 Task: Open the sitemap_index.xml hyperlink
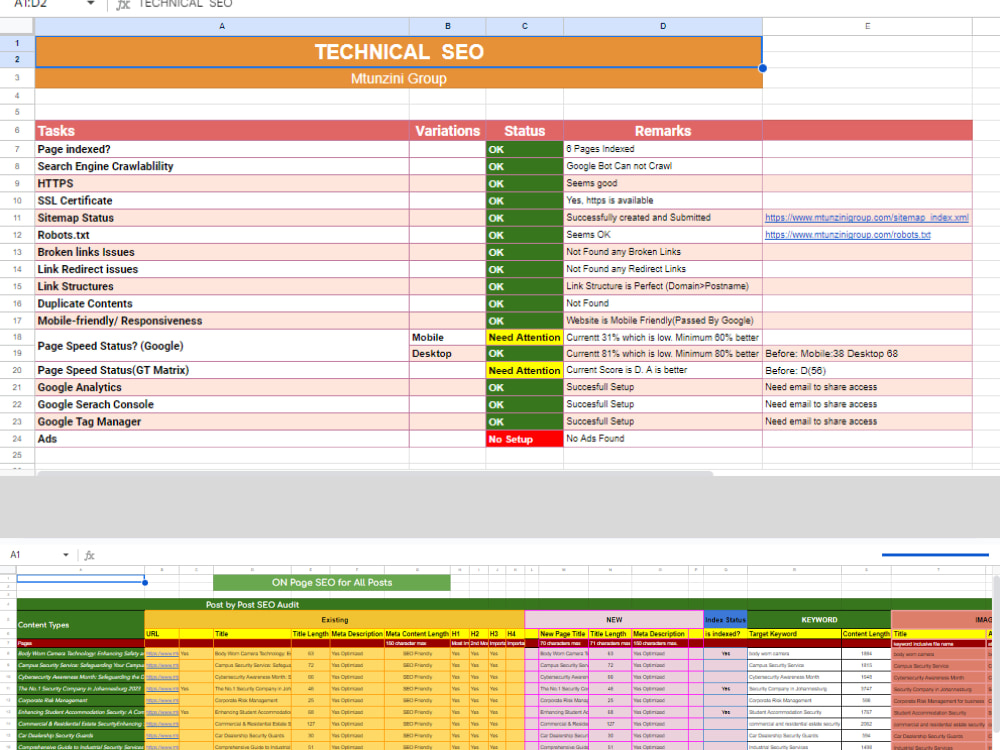tap(867, 217)
